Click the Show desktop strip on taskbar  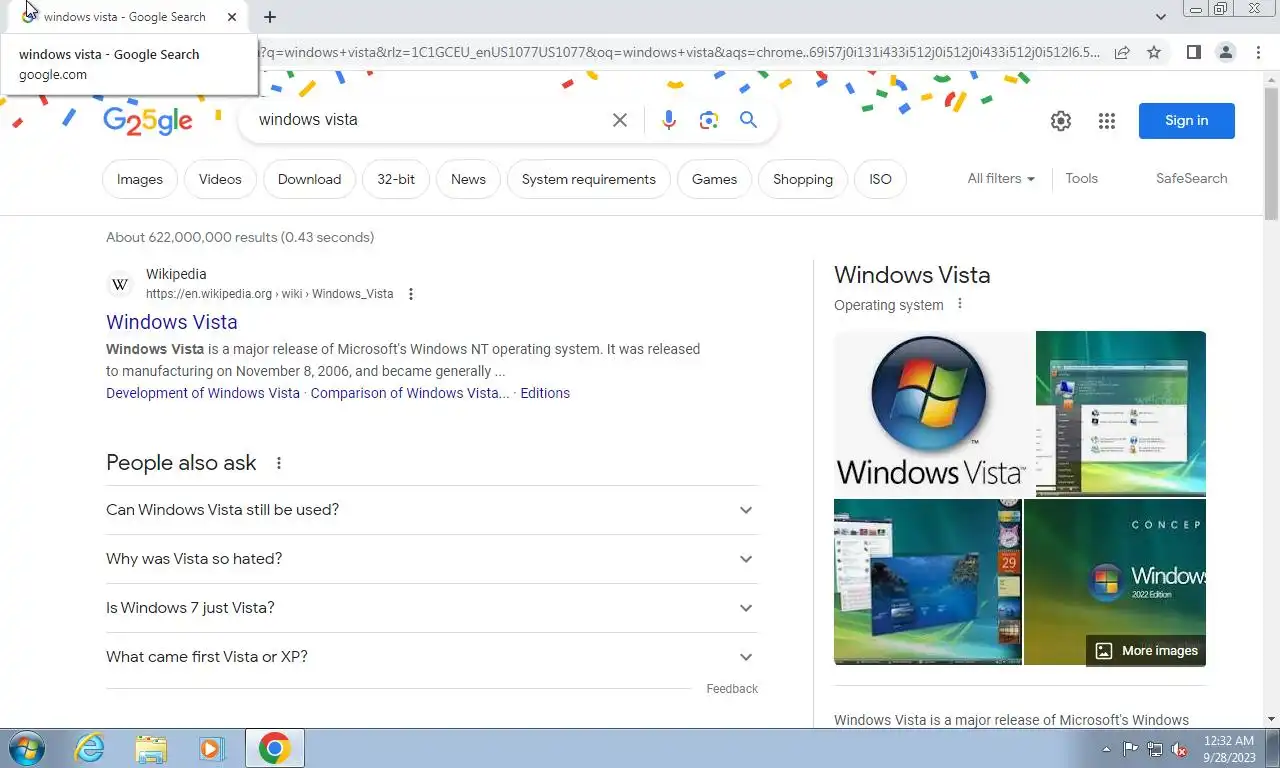(x=1273, y=748)
